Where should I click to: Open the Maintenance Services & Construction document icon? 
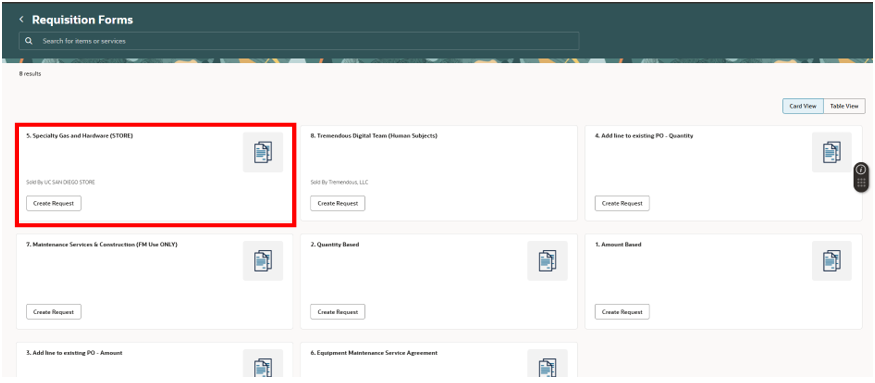pos(263,261)
